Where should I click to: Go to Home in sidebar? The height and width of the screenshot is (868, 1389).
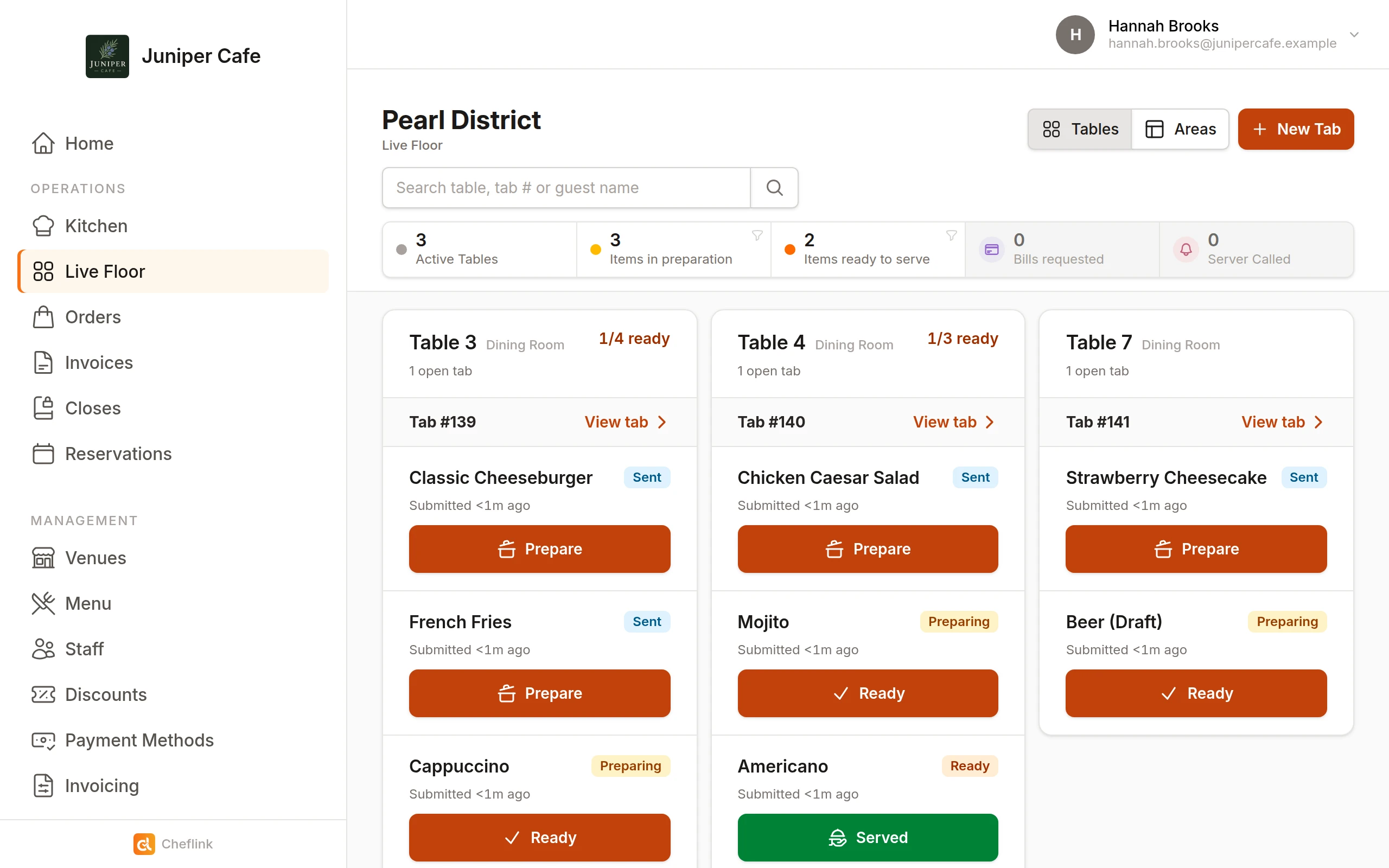pos(173,143)
